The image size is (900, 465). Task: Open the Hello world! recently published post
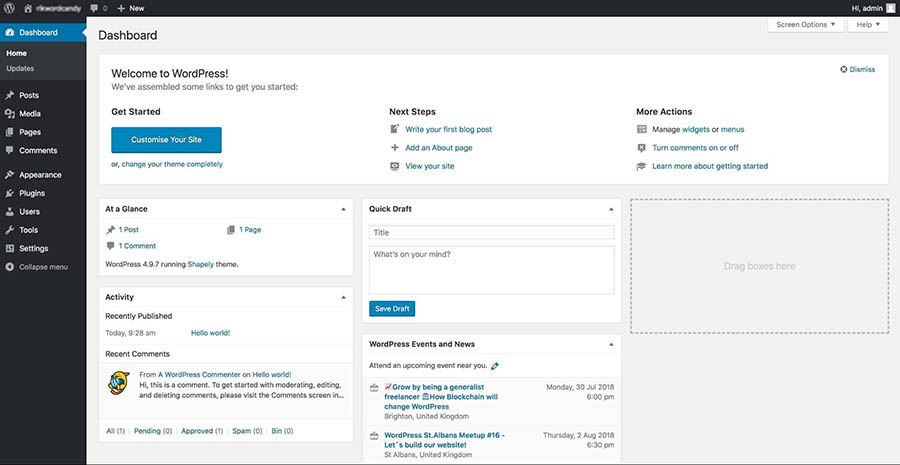(211, 333)
